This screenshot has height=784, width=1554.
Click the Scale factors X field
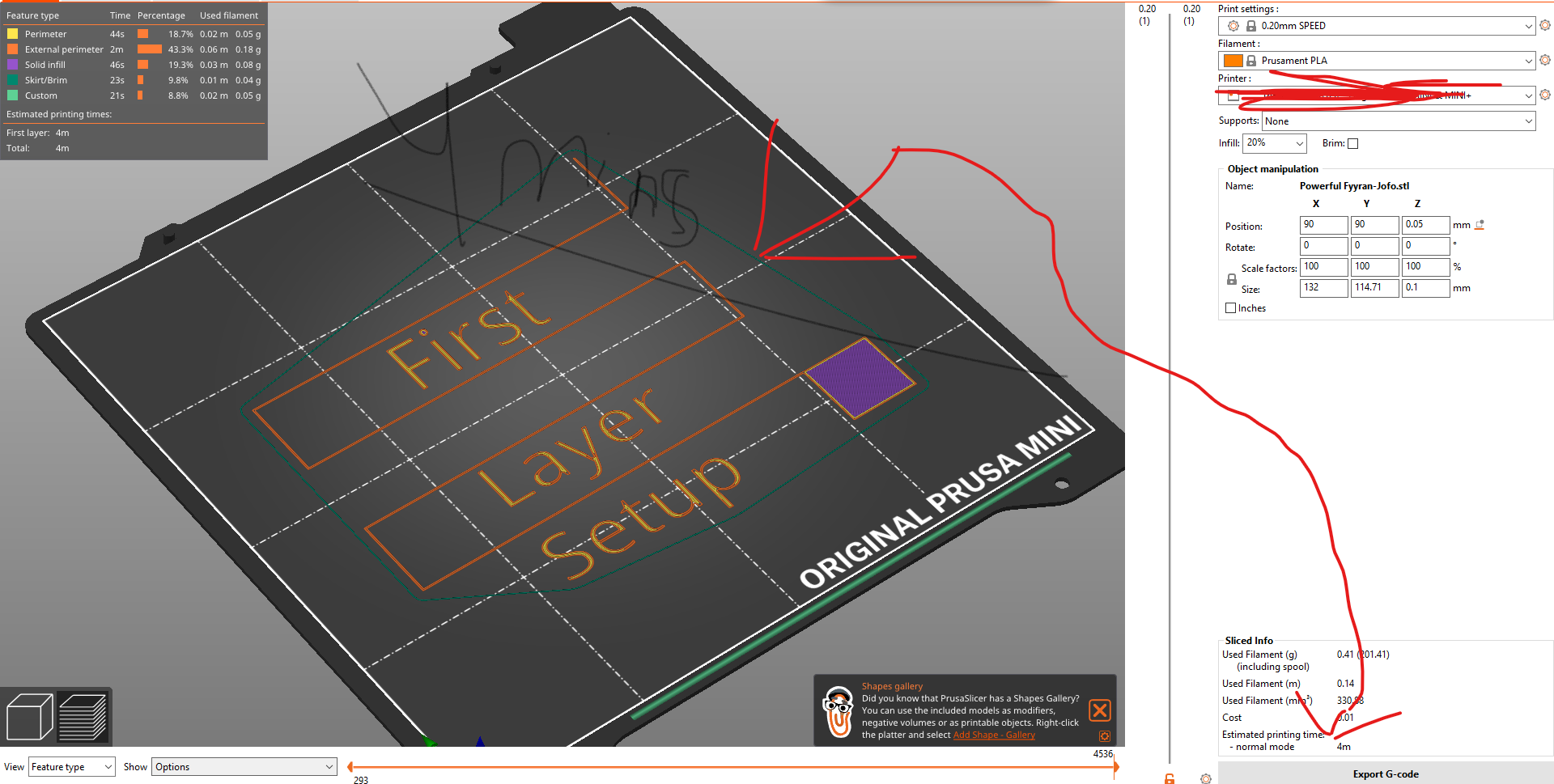point(1324,267)
